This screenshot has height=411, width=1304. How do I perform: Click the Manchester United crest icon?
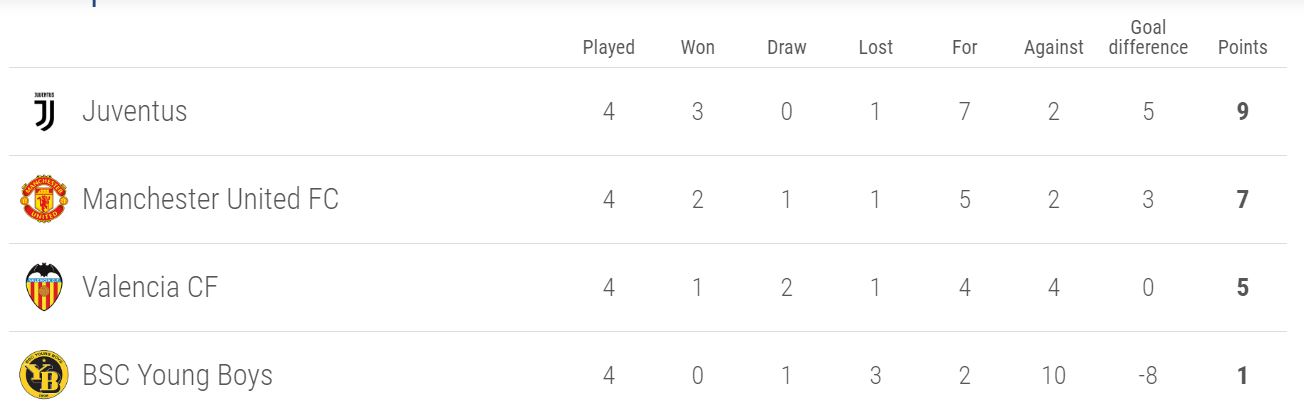coord(44,199)
